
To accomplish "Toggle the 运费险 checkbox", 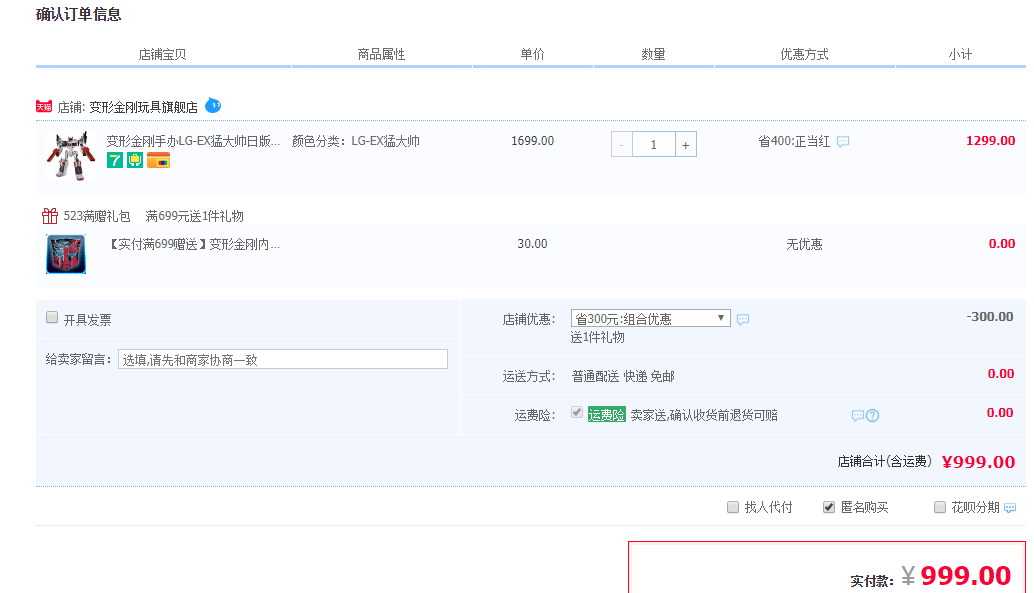I will coord(577,412).
